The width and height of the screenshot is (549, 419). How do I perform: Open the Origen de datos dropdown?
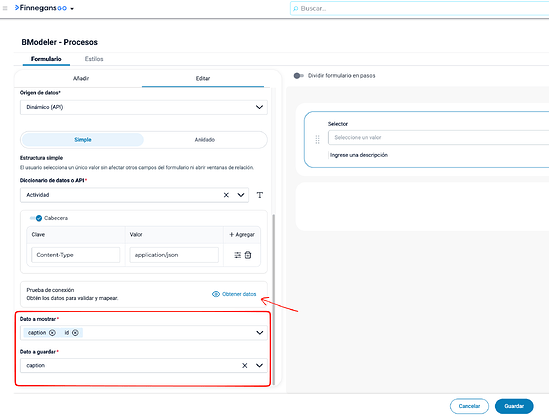pos(144,107)
